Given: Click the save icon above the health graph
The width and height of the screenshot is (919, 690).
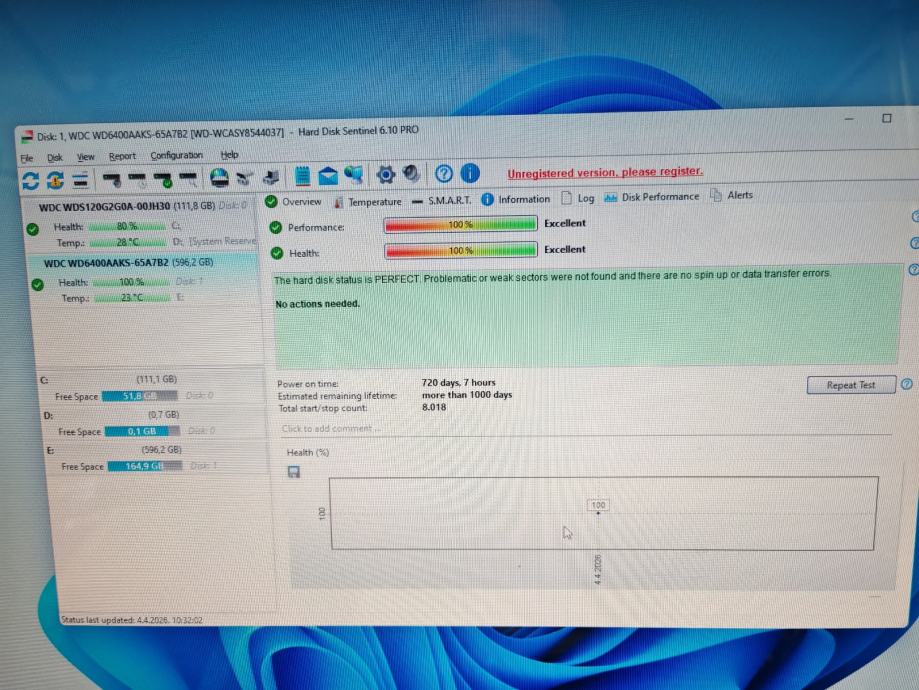Looking at the screenshot, I should 294,472.
